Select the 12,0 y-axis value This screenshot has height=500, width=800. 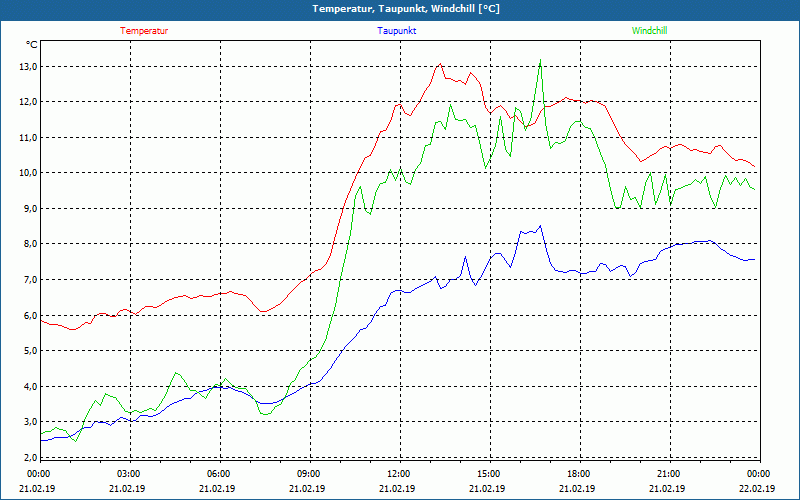tap(29, 102)
